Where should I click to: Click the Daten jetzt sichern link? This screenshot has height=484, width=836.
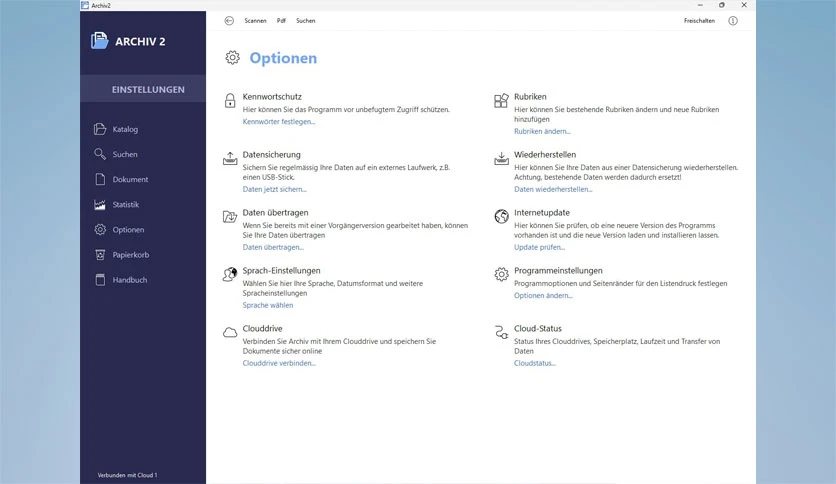point(275,189)
